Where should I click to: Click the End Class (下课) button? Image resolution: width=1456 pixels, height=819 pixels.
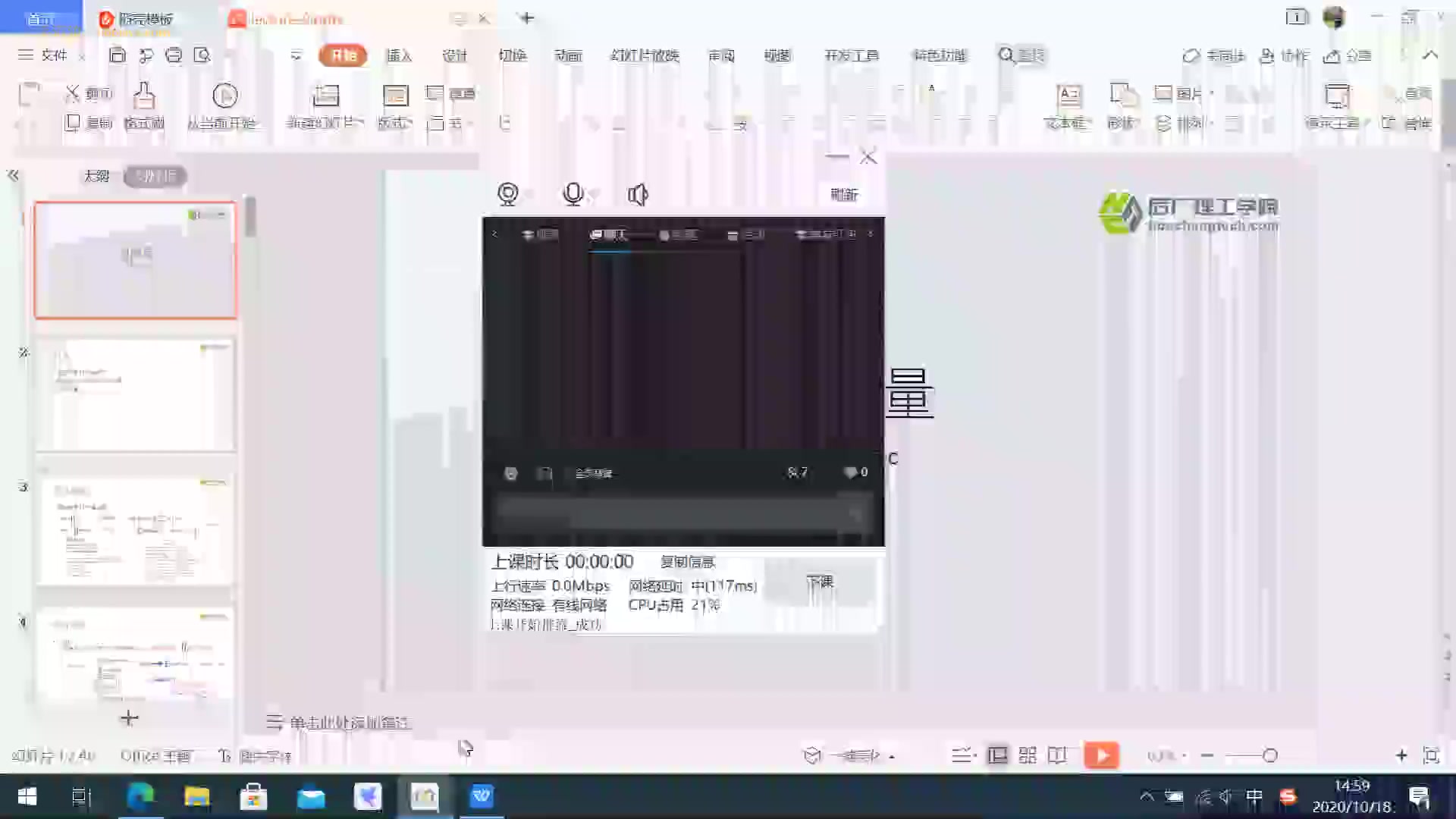pos(820,582)
